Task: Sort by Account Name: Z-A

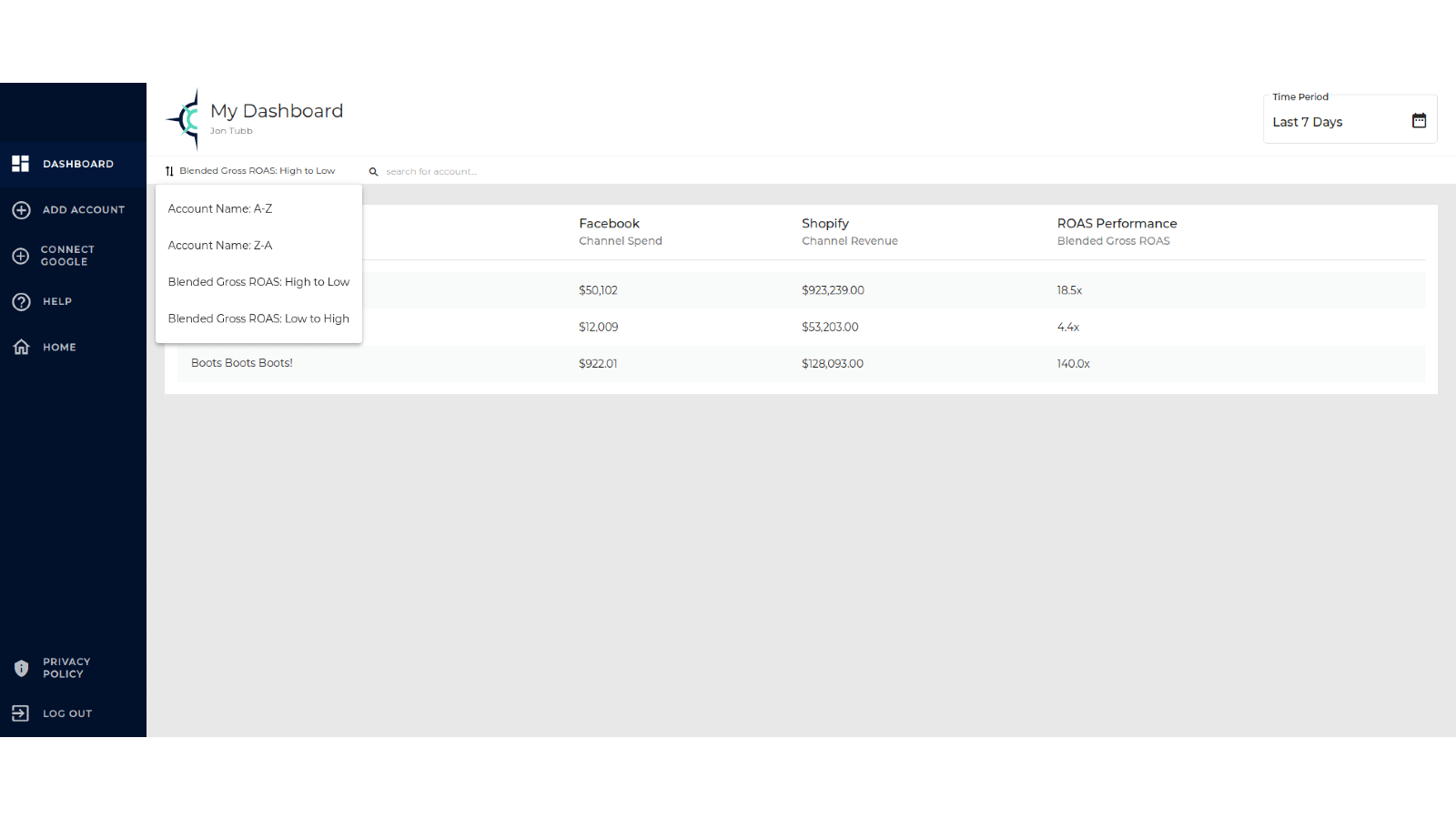Action: tap(259, 246)
